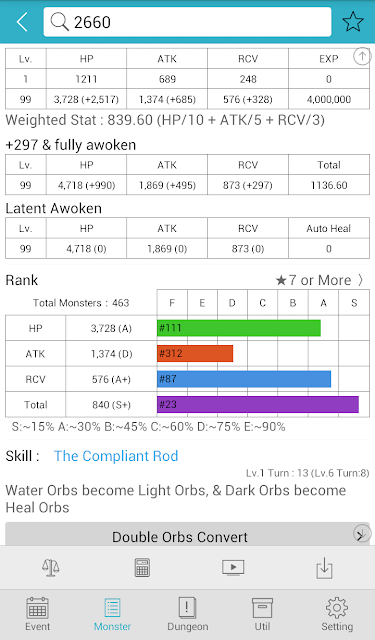Mark monster as favorite with star icon
Screen dimensions: 375x640
(353, 22)
